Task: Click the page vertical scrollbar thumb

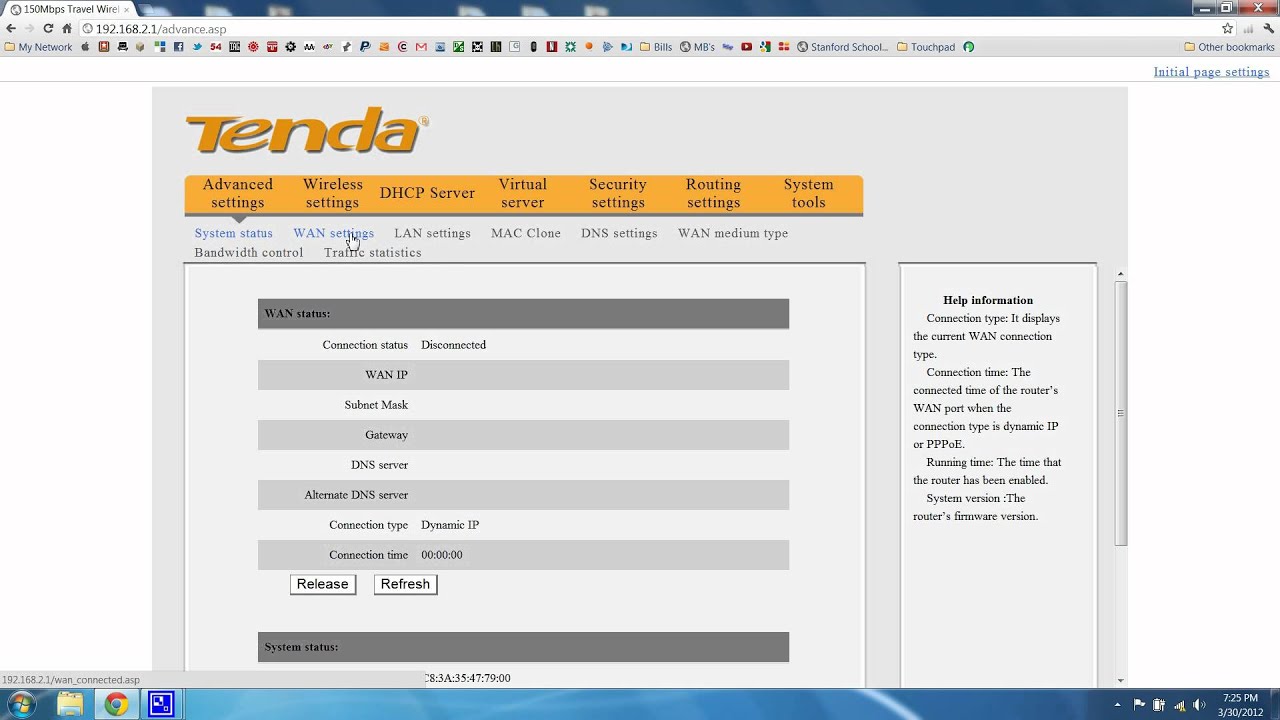Action: [1120, 413]
